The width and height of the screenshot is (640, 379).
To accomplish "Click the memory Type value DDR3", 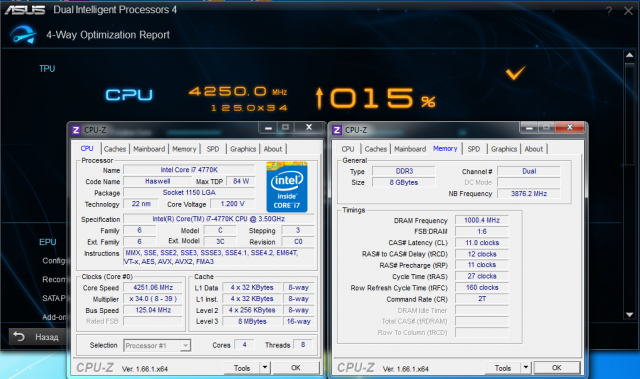I will click(x=404, y=171).
